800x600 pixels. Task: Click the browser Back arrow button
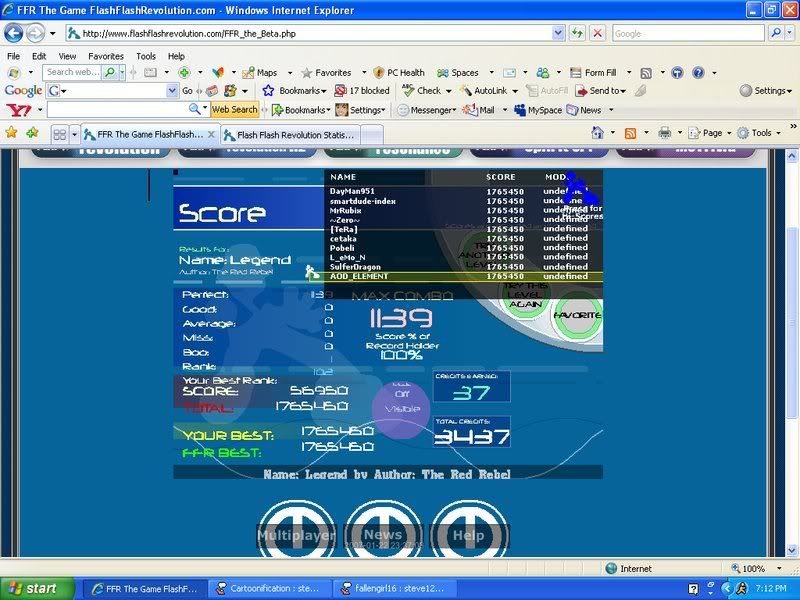tap(15, 33)
